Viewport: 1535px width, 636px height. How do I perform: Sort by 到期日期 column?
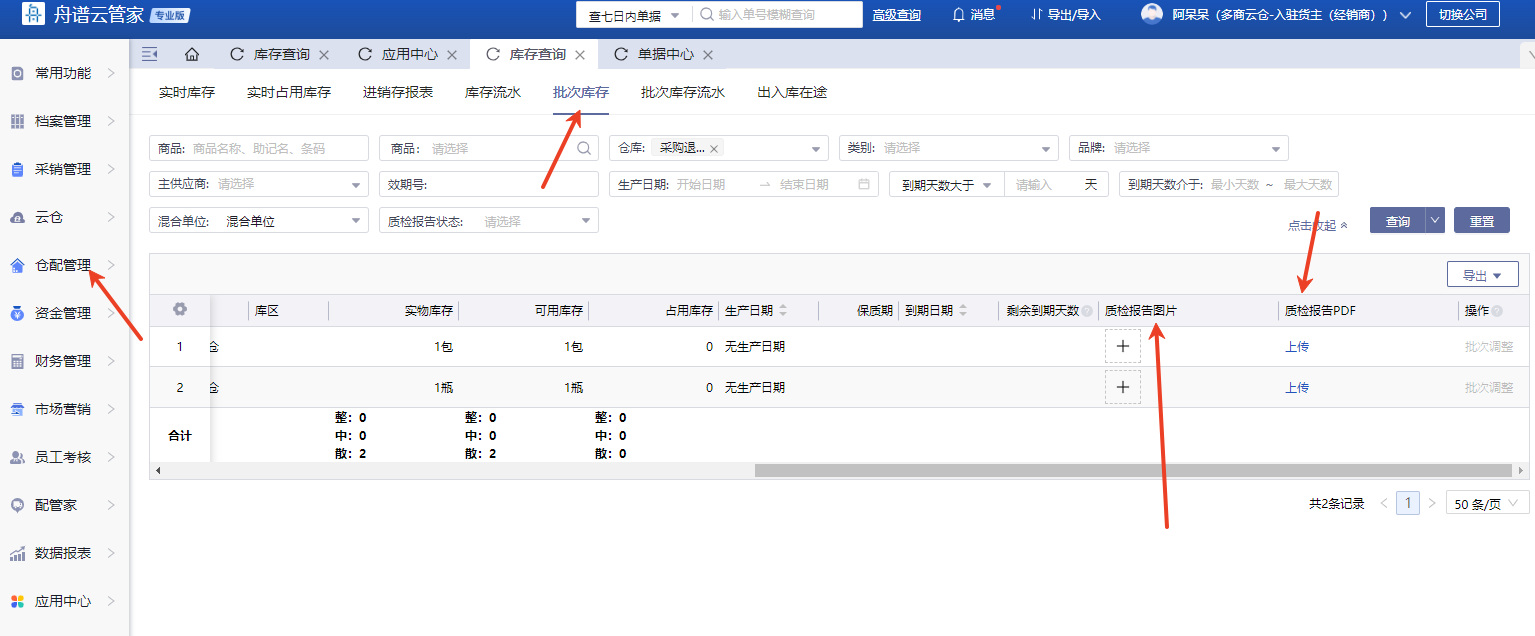tap(963, 311)
